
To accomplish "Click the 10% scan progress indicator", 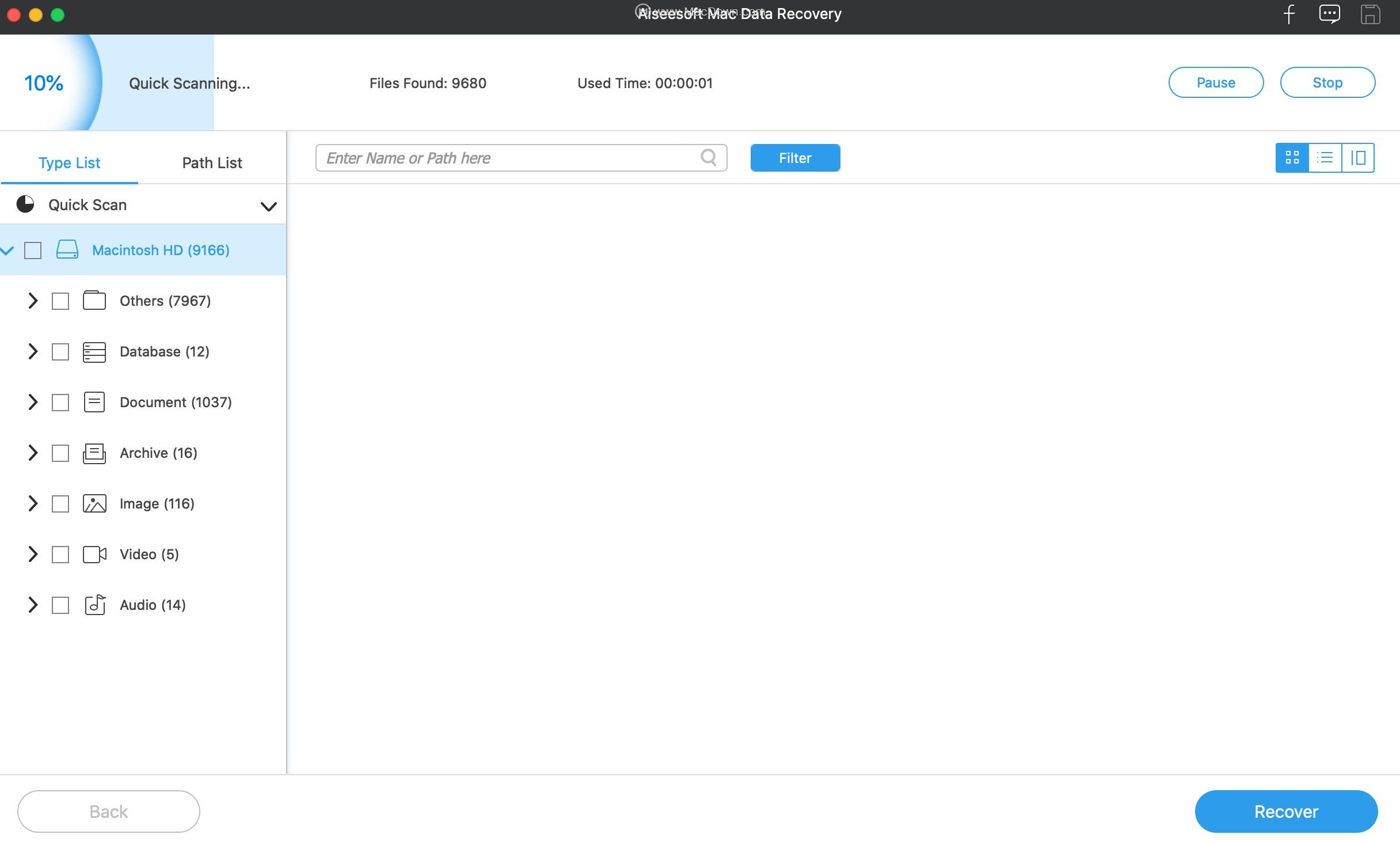I will pos(44,83).
